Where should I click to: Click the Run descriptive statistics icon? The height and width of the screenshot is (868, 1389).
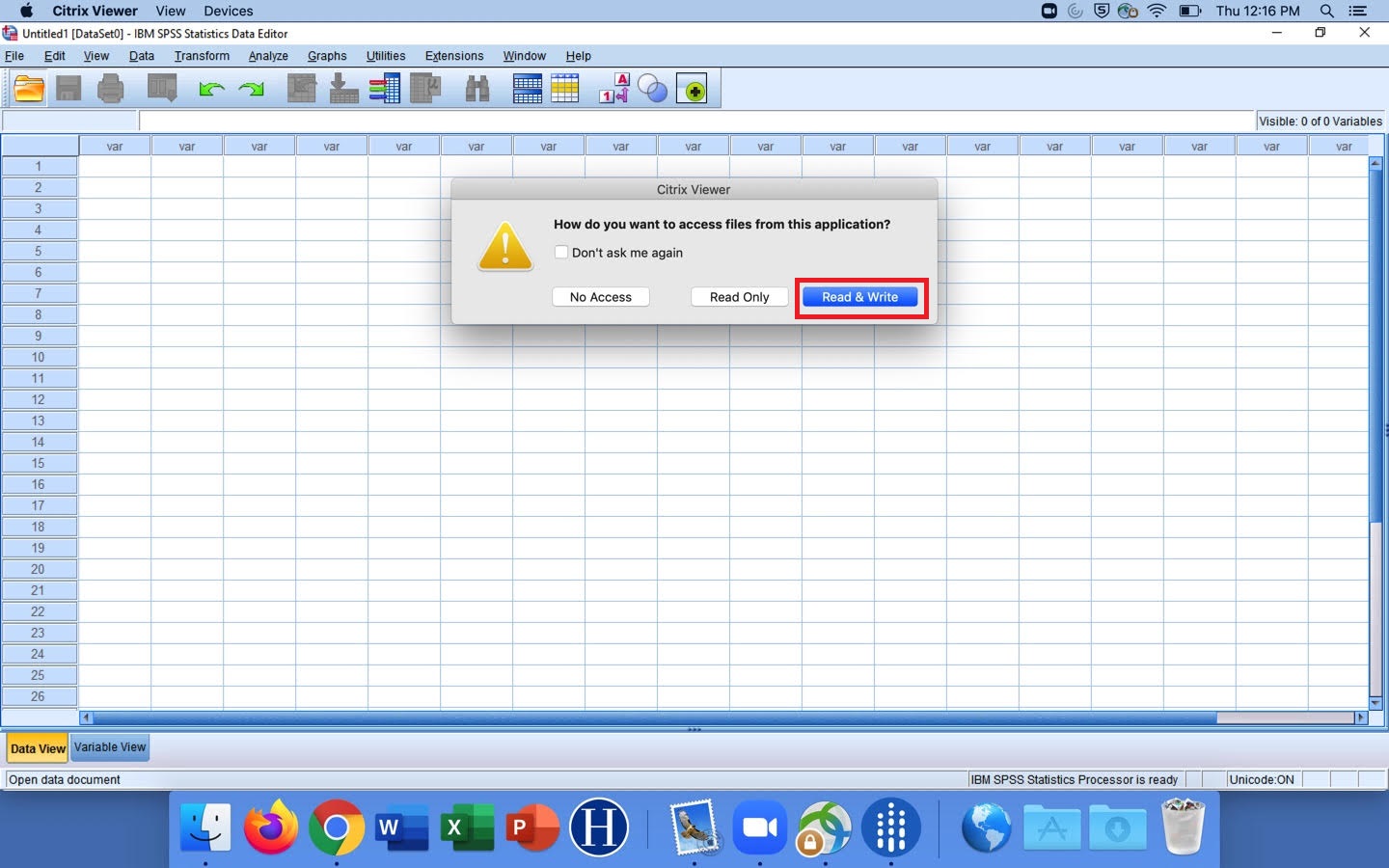pos(425,90)
